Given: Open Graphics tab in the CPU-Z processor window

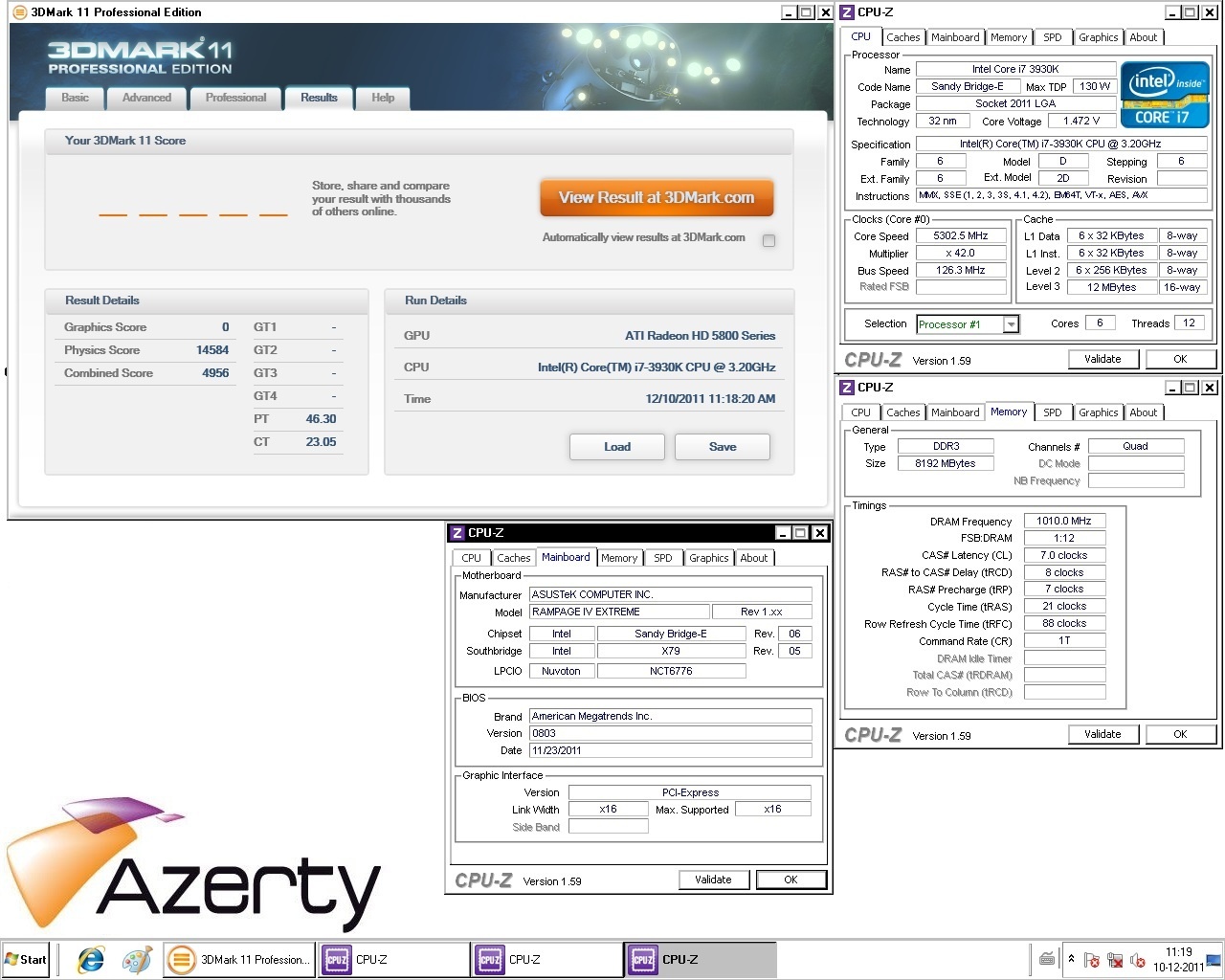Looking at the screenshot, I should (x=1098, y=37).
